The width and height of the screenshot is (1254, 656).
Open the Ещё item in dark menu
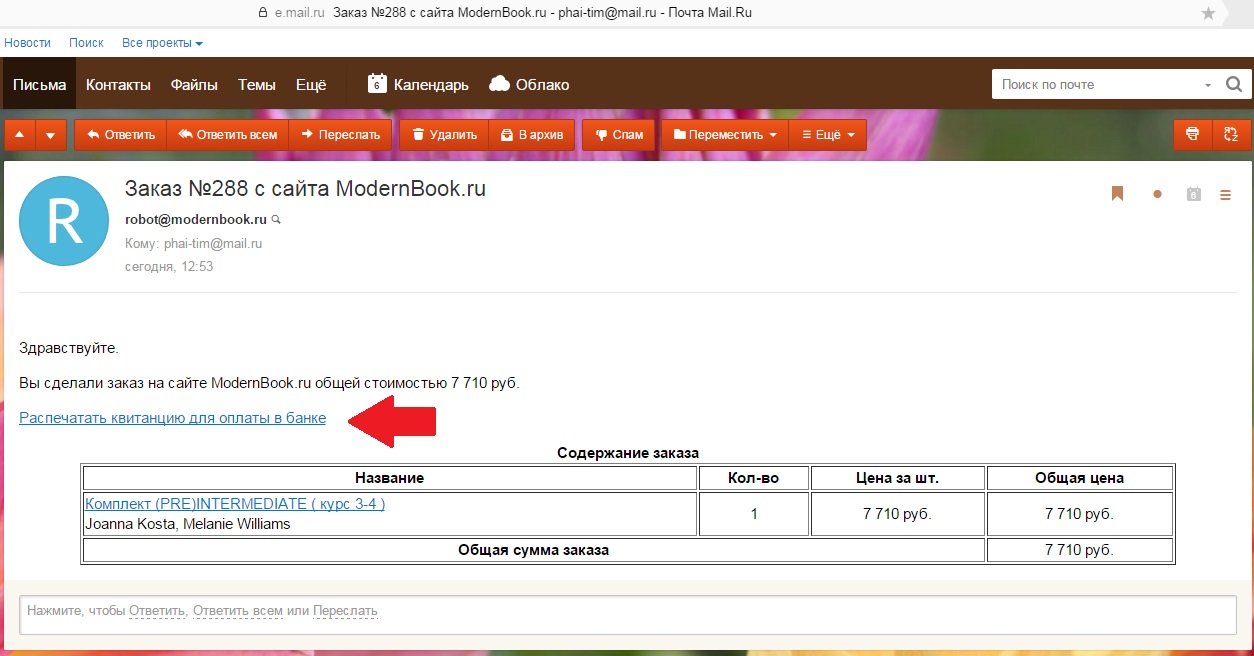tap(311, 85)
